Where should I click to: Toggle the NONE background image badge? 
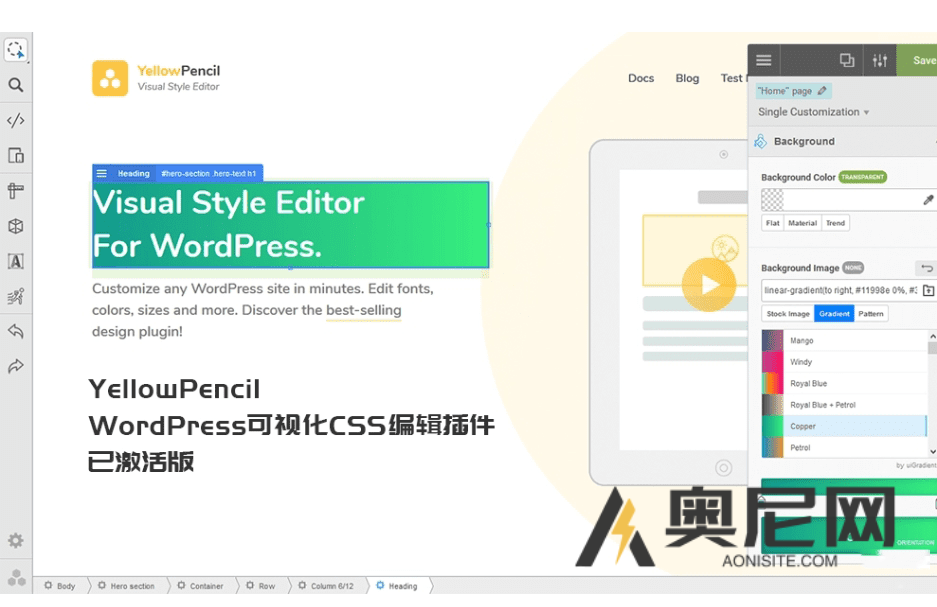[853, 268]
